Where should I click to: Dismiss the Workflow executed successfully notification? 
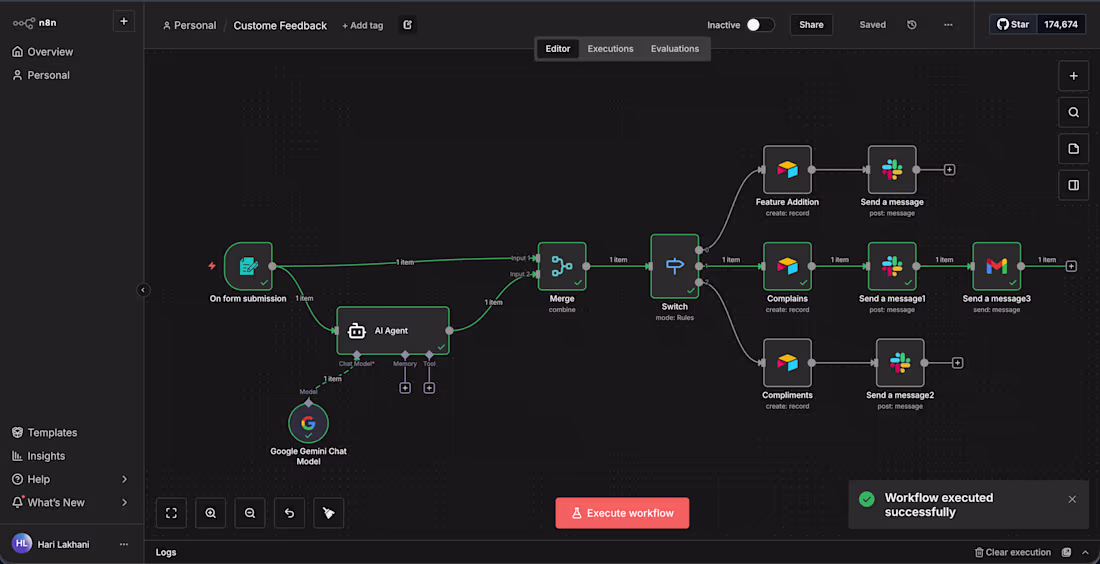coord(1072,499)
